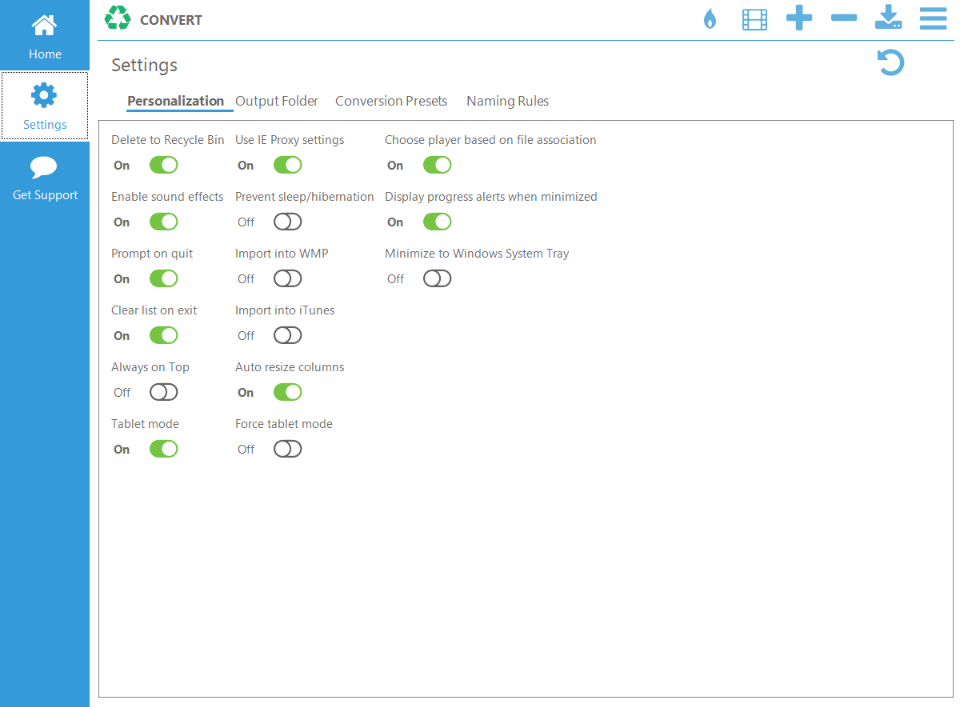Enable Import into WMP toggle

[288, 279]
